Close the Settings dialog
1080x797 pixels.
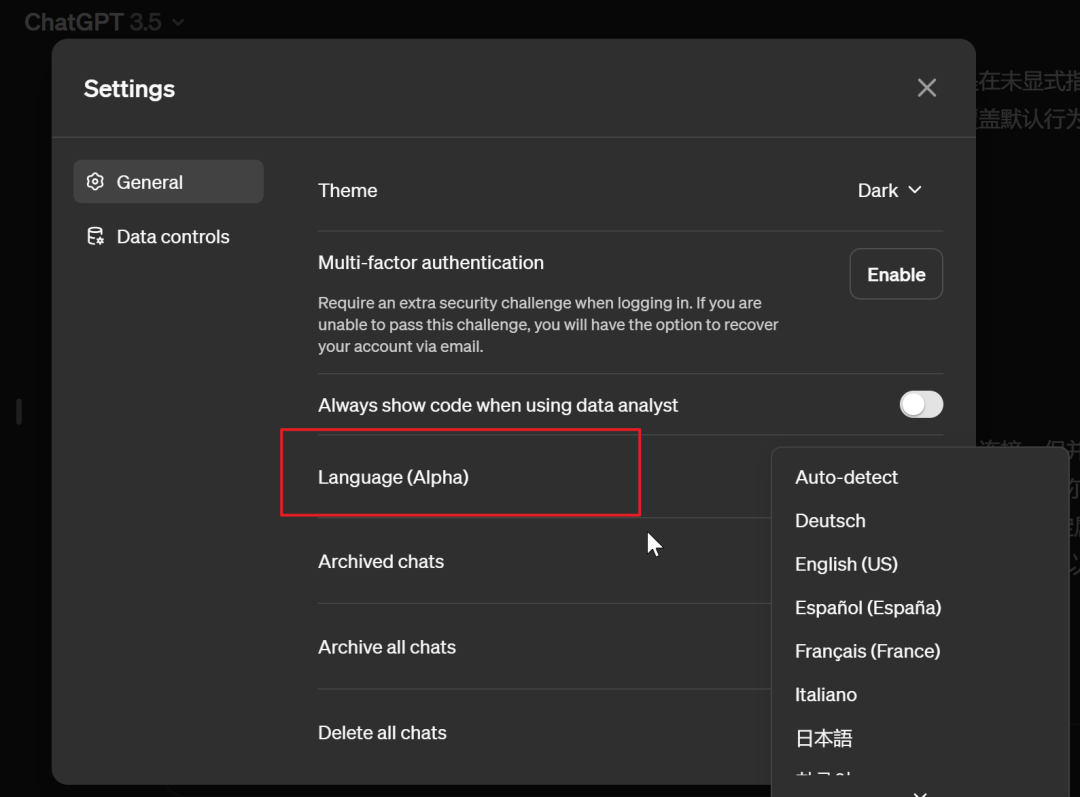(926, 87)
